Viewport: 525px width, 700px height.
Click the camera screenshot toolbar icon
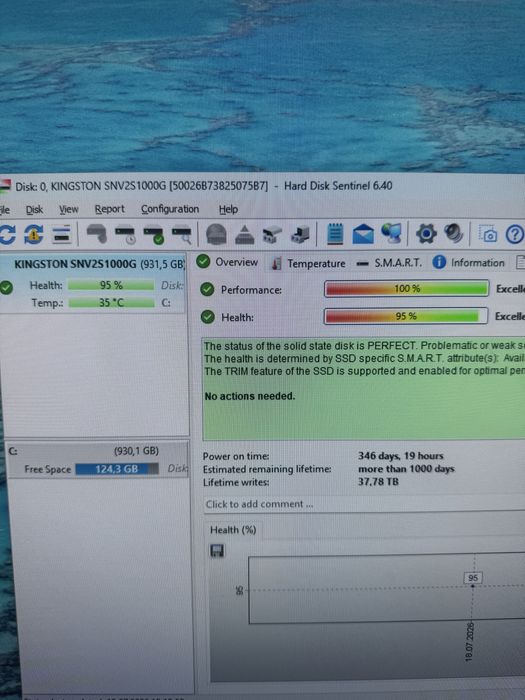[x=488, y=233]
